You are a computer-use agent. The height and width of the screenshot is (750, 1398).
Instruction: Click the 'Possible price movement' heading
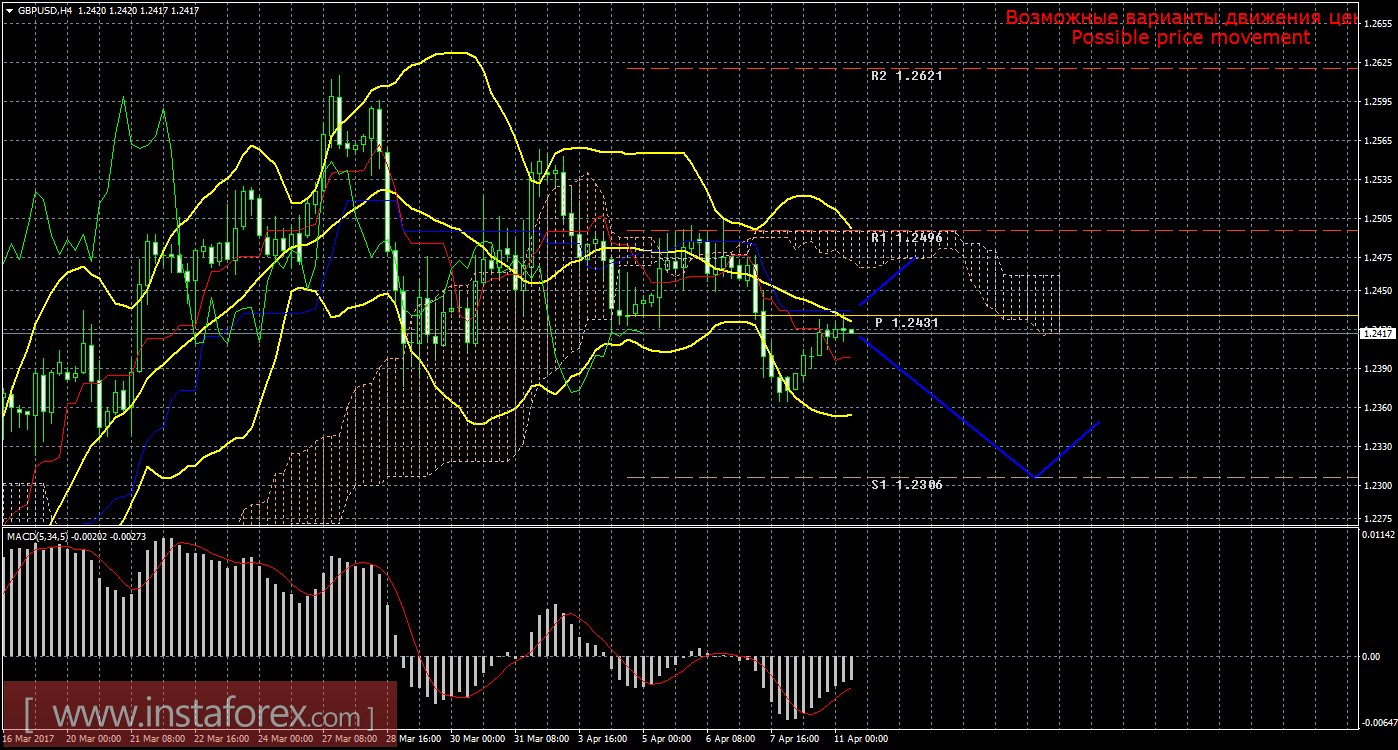(1190, 38)
